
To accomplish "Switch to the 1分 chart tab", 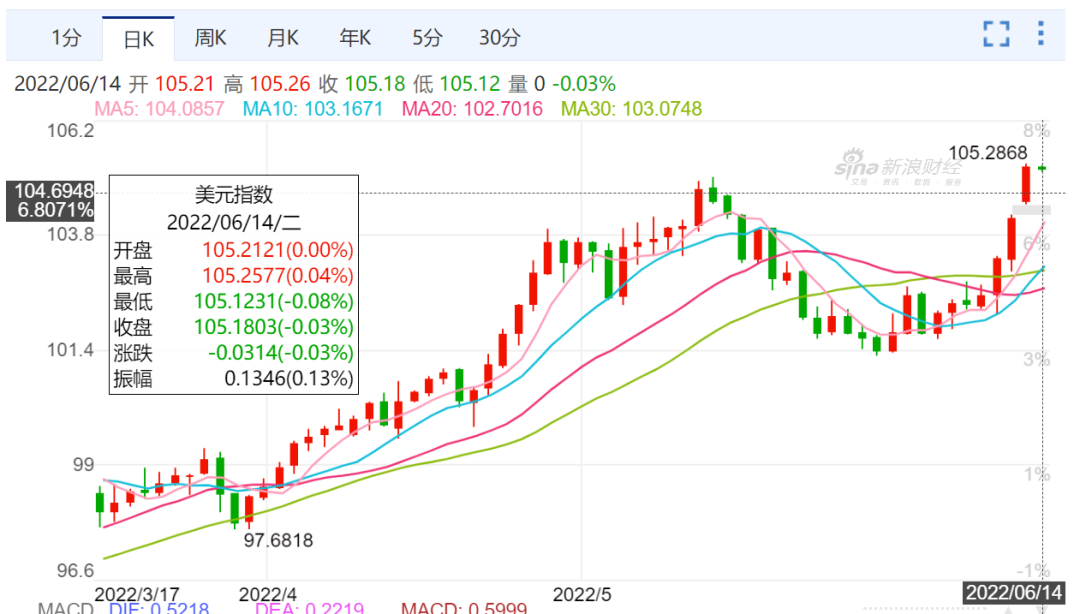I will click(66, 37).
